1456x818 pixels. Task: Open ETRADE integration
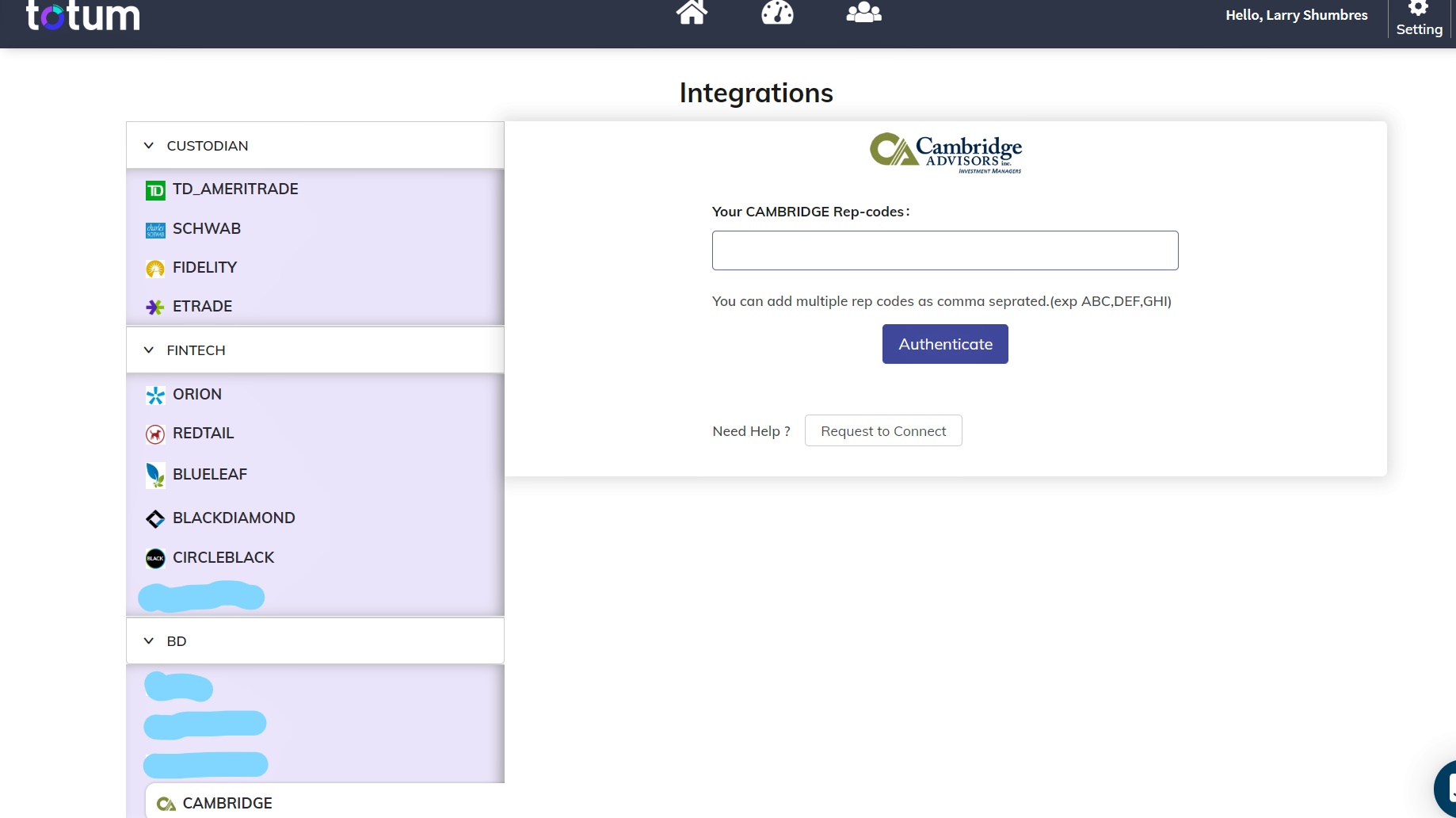pyautogui.click(x=202, y=307)
